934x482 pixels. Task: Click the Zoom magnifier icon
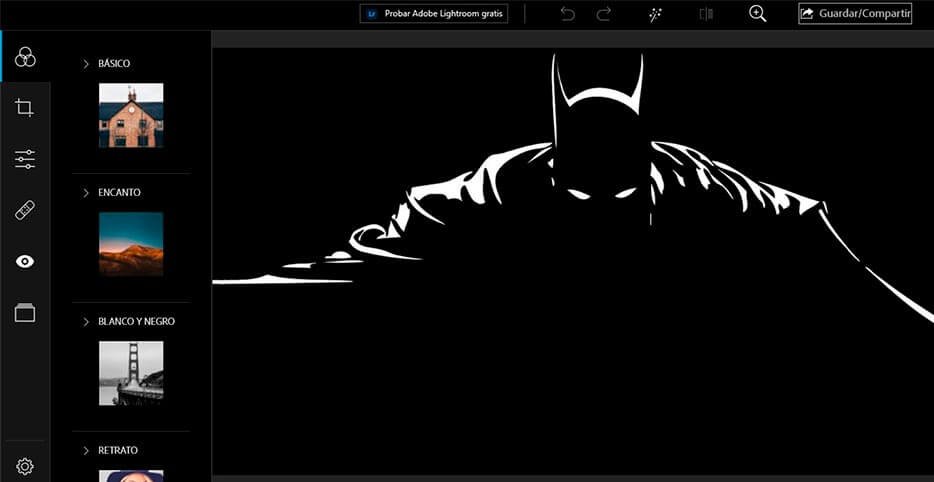tap(758, 14)
